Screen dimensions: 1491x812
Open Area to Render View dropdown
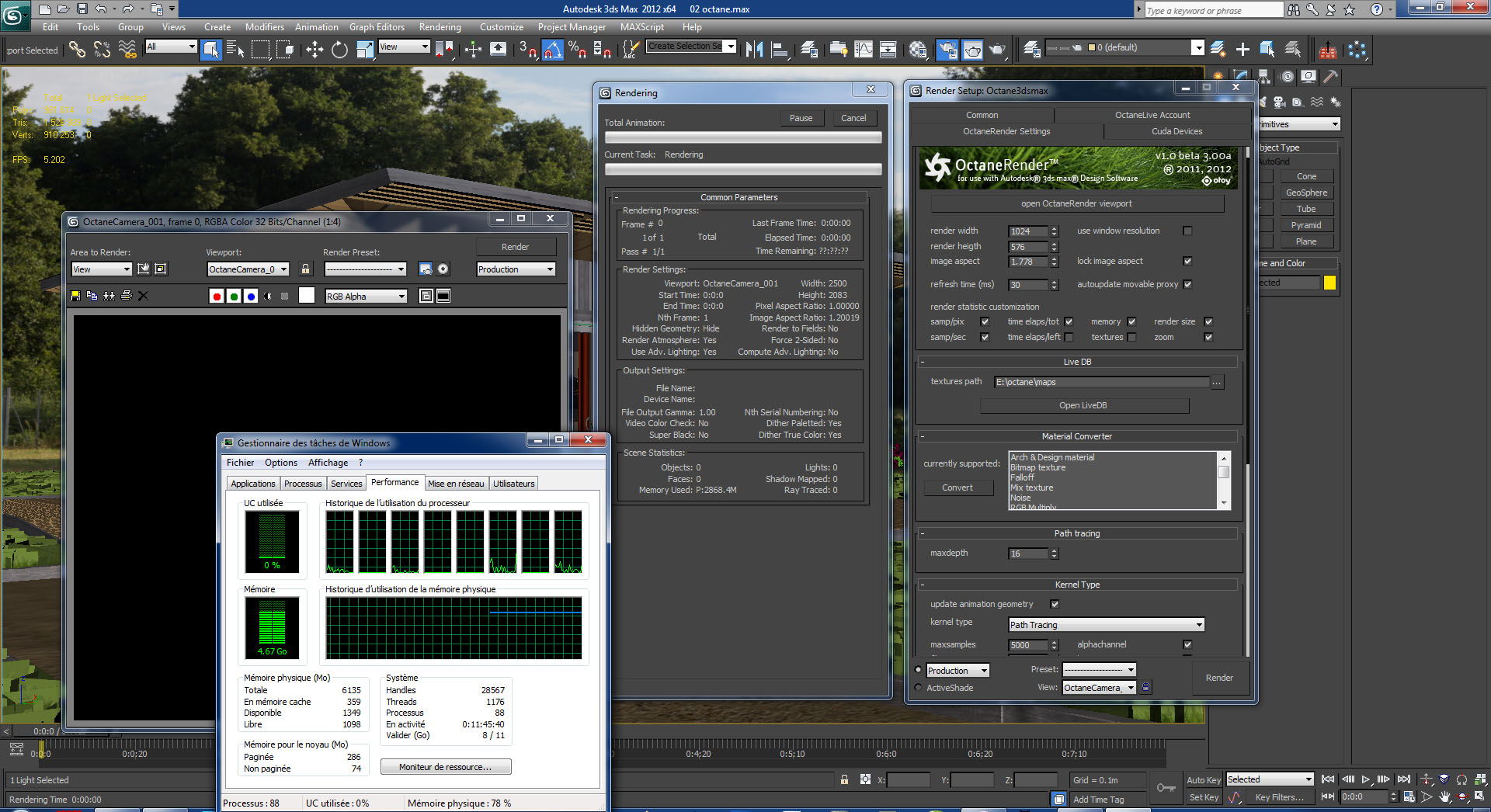[102, 269]
